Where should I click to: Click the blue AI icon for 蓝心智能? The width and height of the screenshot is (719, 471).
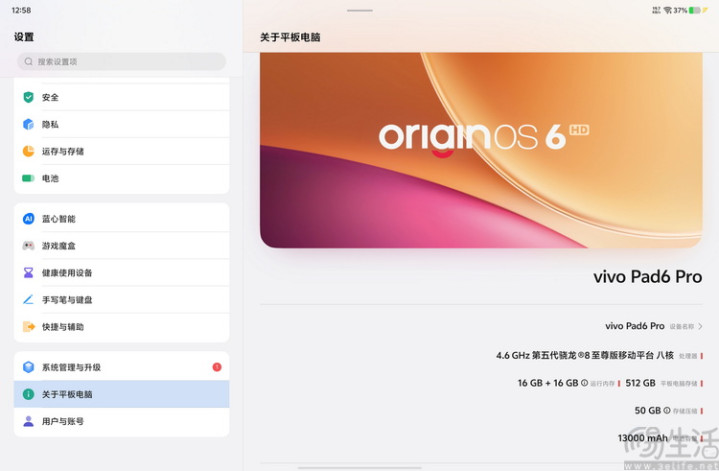(x=28, y=219)
